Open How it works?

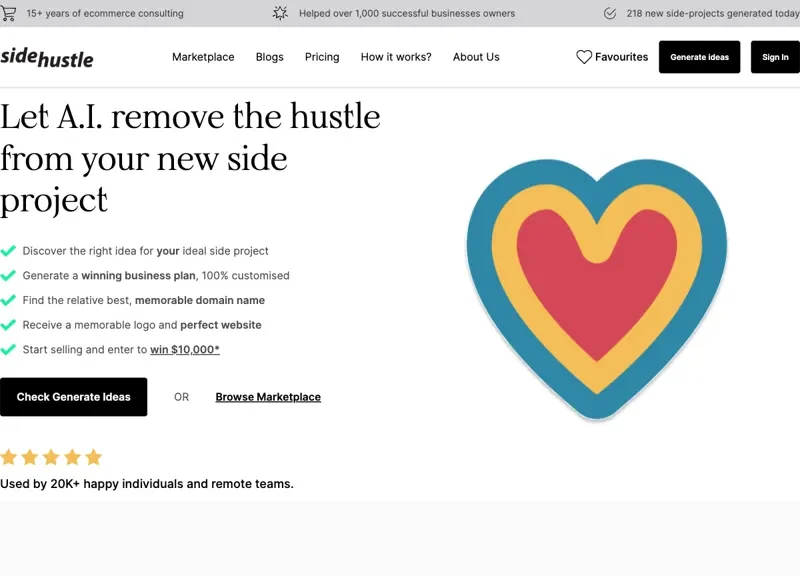(396, 57)
